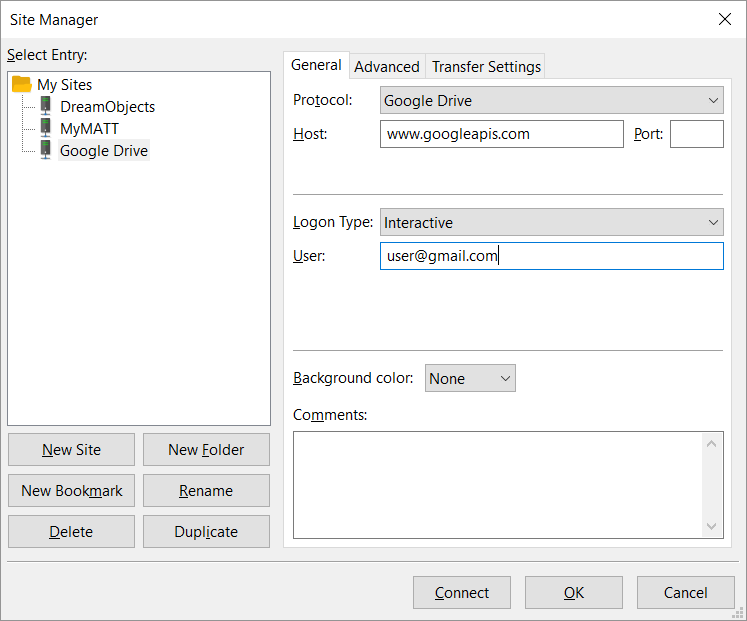Open the Protocol dropdown
The width and height of the screenshot is (747, 621).
[551, 100]
